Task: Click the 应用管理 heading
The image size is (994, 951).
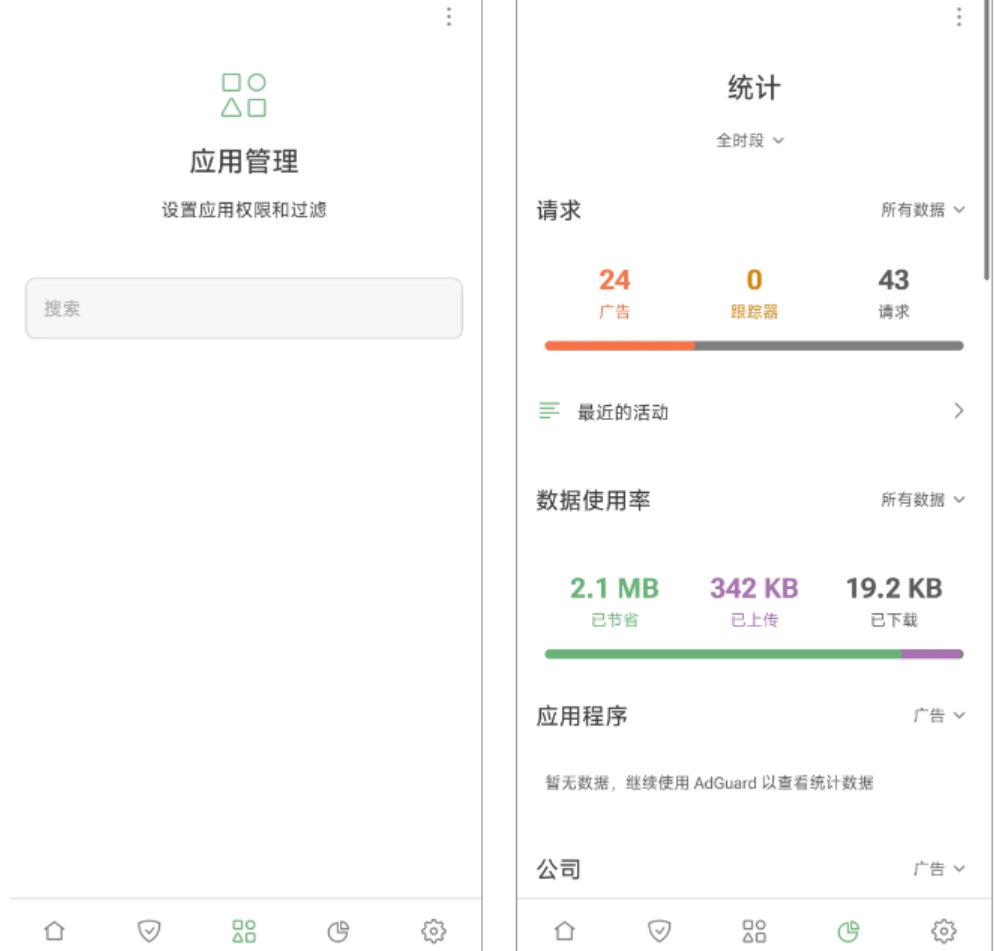Action: (x=244, y=161)
